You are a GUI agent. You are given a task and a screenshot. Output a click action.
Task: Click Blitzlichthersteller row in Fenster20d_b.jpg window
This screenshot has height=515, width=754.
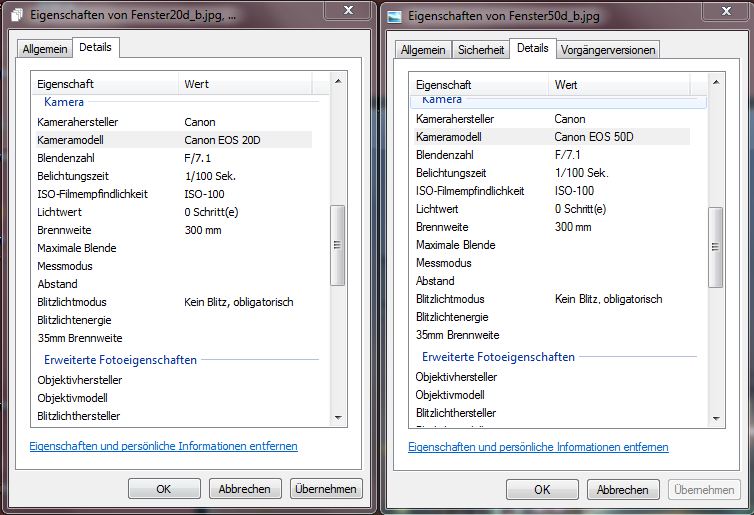[x=174, y=416]
